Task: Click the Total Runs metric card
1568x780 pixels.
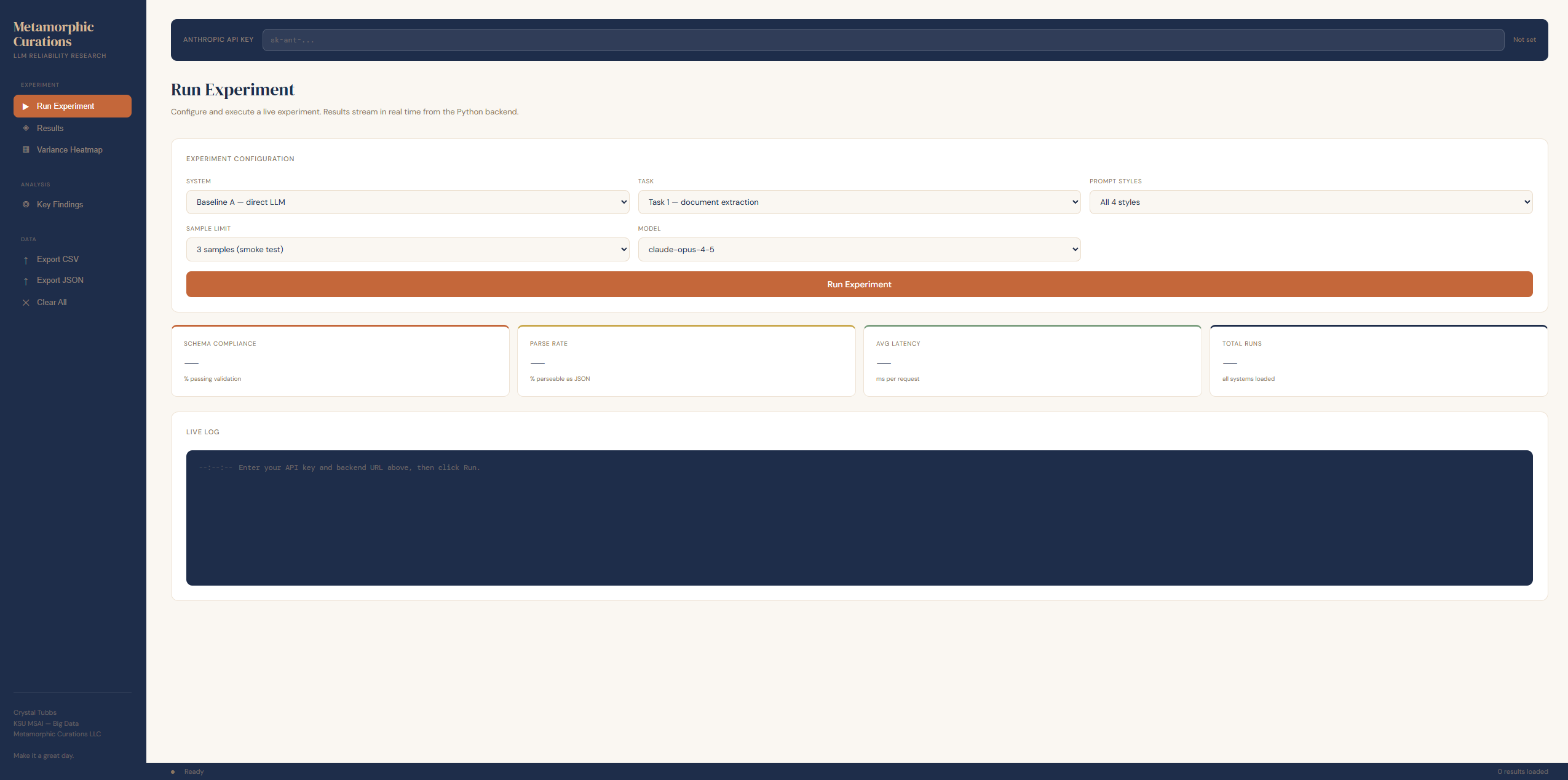Action: pyautogui.click(x=1379, y=360)
